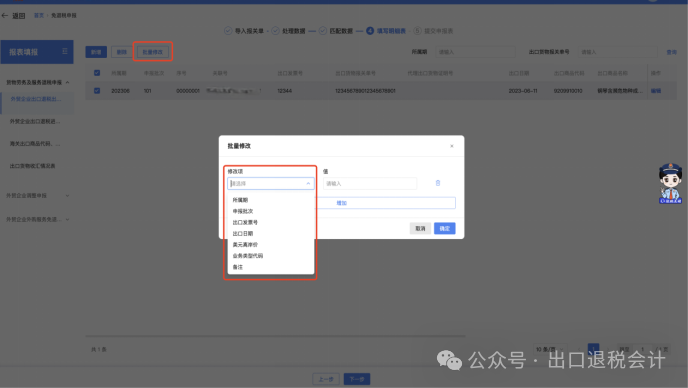The width and height of the screenshot is (688, 388).
Task: Open the customs officer assistant mascot
Action: (x=670, y=183)
